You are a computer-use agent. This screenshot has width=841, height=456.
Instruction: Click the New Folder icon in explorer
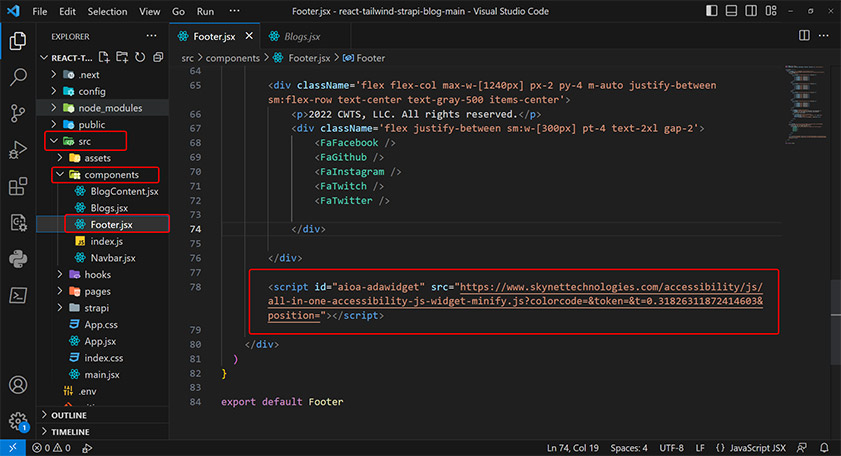122,57
